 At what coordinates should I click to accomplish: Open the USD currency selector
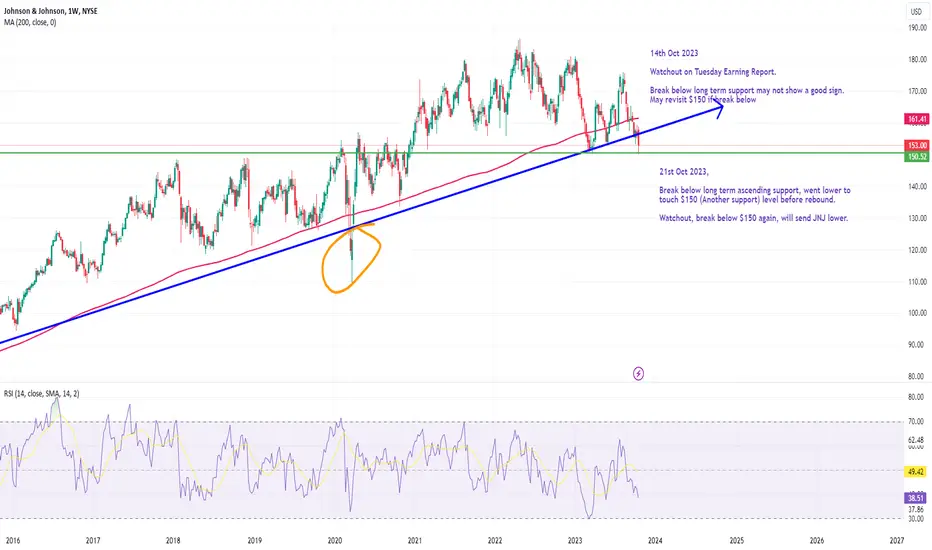pyautogui.click(x=916, y=12)
